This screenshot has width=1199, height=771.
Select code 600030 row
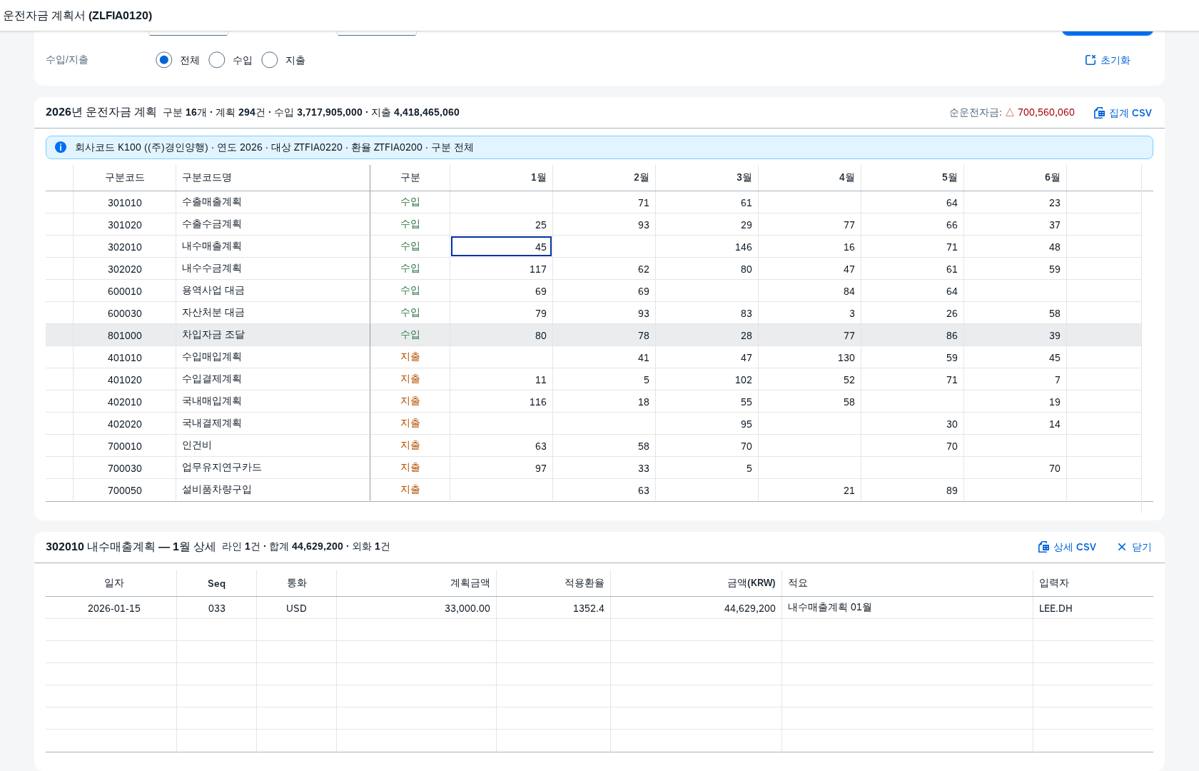[x=125, y=314]
